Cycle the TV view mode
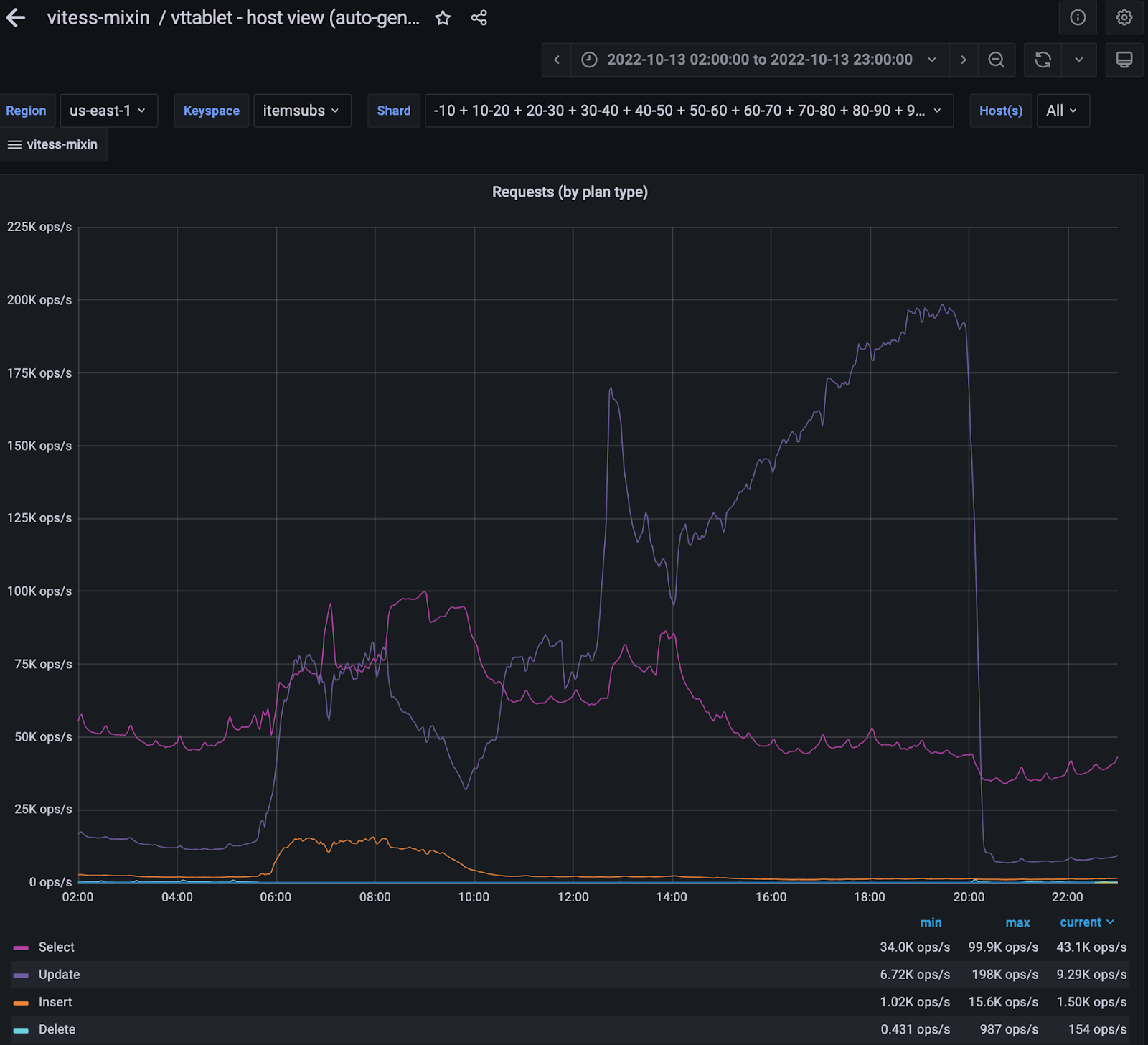 coord(1124,60)
